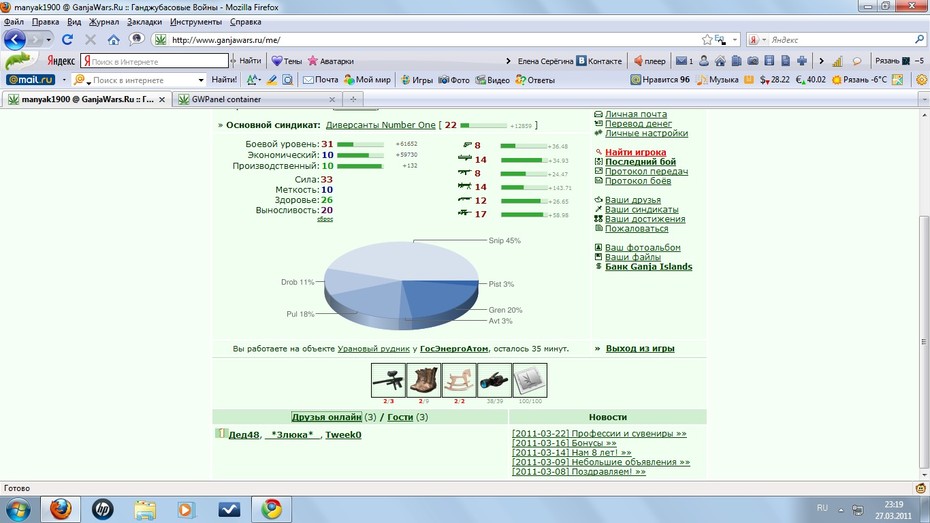Open the Закладки menu
Image resolution: width=930 pixels, height=523 pixels.
click(x=144, y=22)
